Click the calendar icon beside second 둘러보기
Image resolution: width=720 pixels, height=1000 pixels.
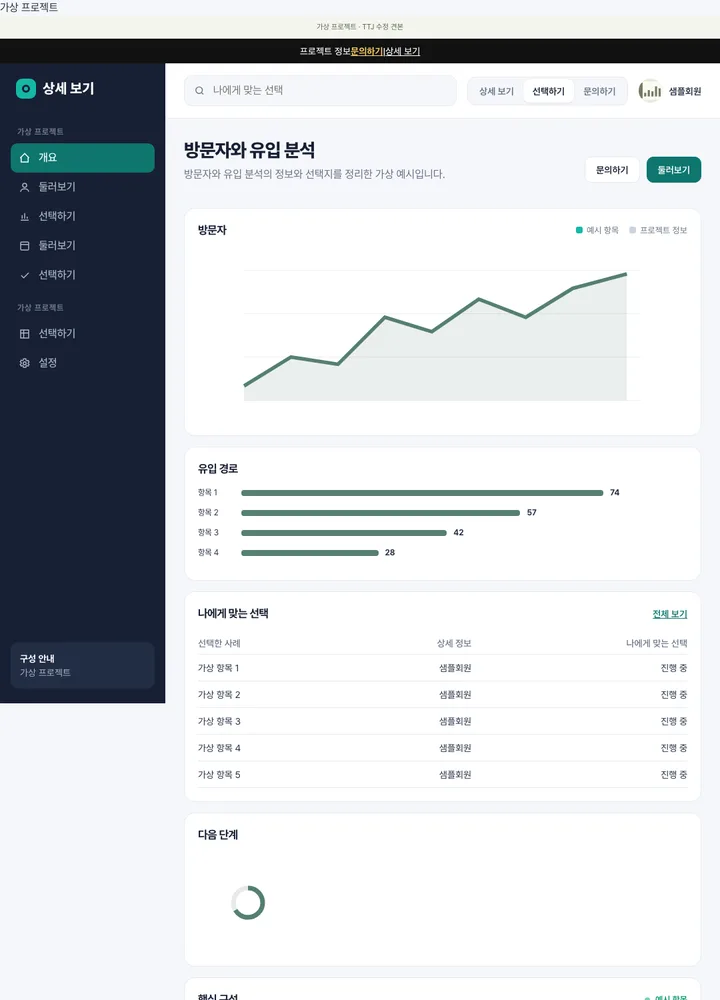pos(24,246)
